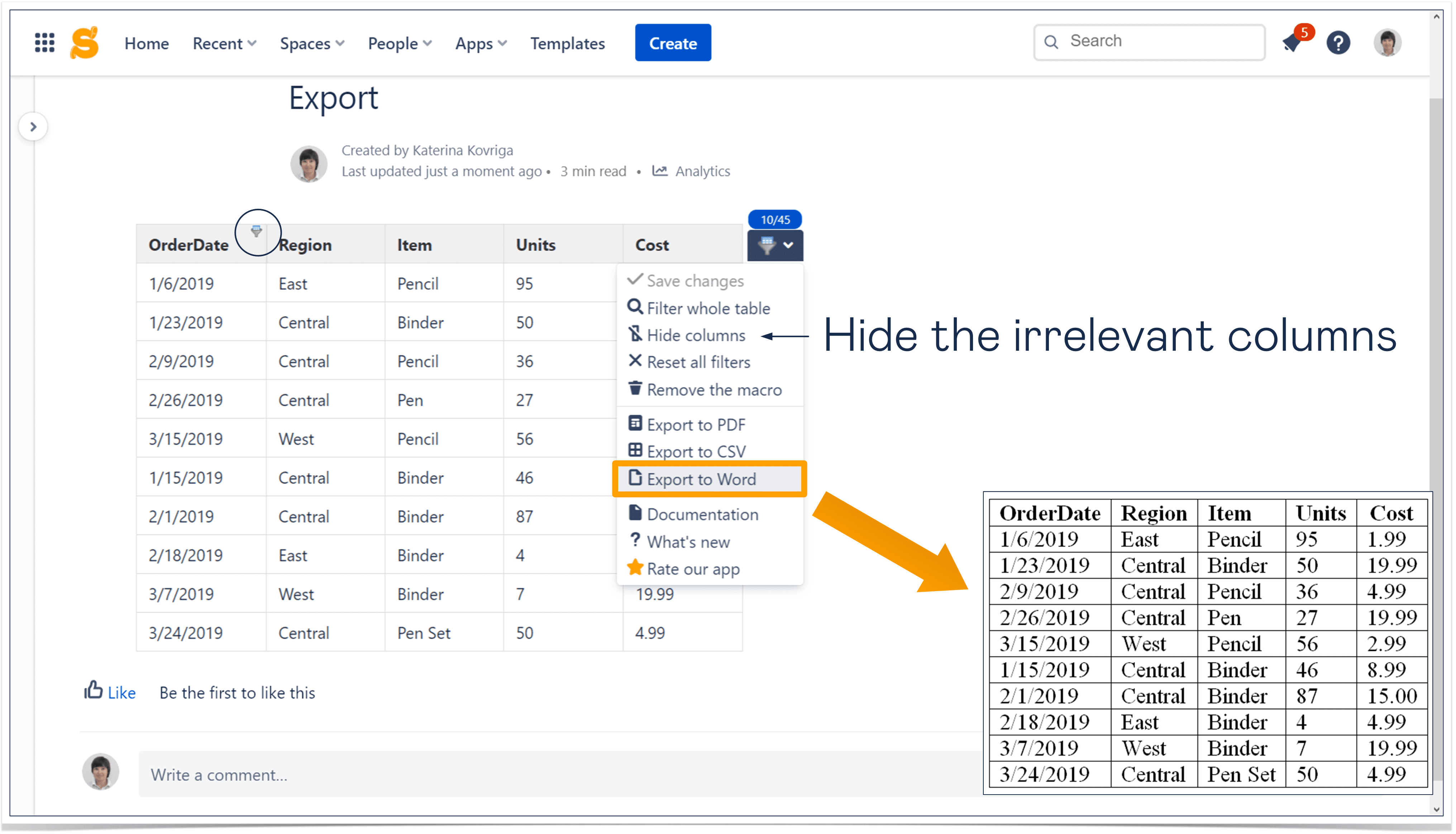Click the search magnifier icon

click(1051, 42)
